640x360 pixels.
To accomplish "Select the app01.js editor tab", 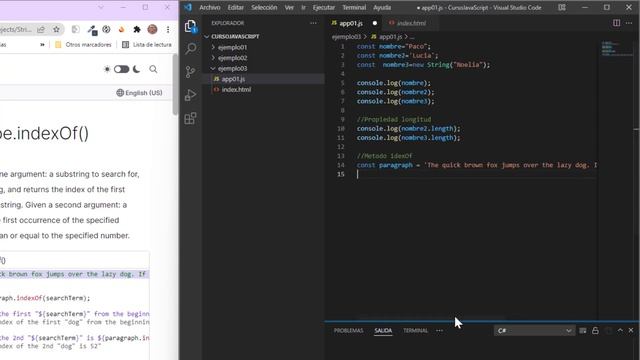I will click(x=351, y=23).
